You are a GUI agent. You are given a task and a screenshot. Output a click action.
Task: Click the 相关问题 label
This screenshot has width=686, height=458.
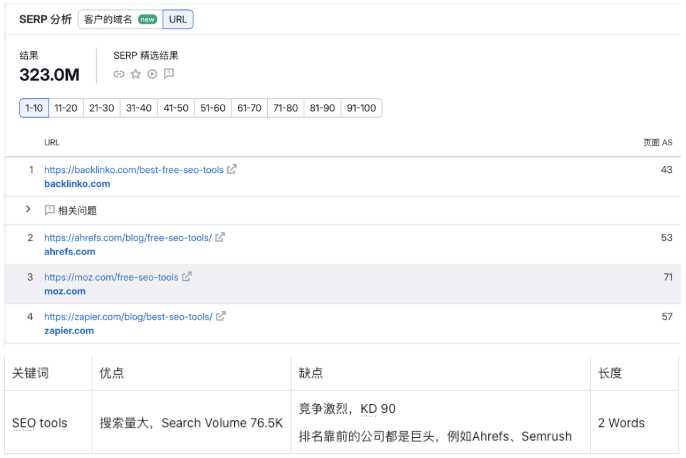77,210
